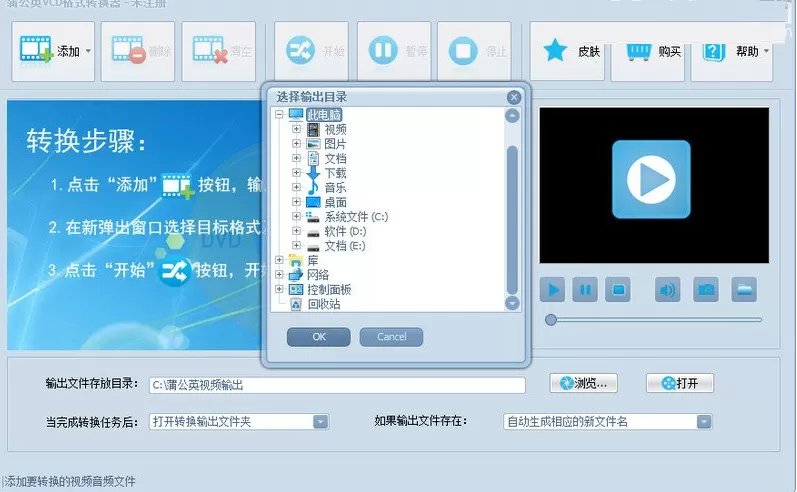Select the 网络 item
The image size is (797, 492).
click(x=318, y=275)
